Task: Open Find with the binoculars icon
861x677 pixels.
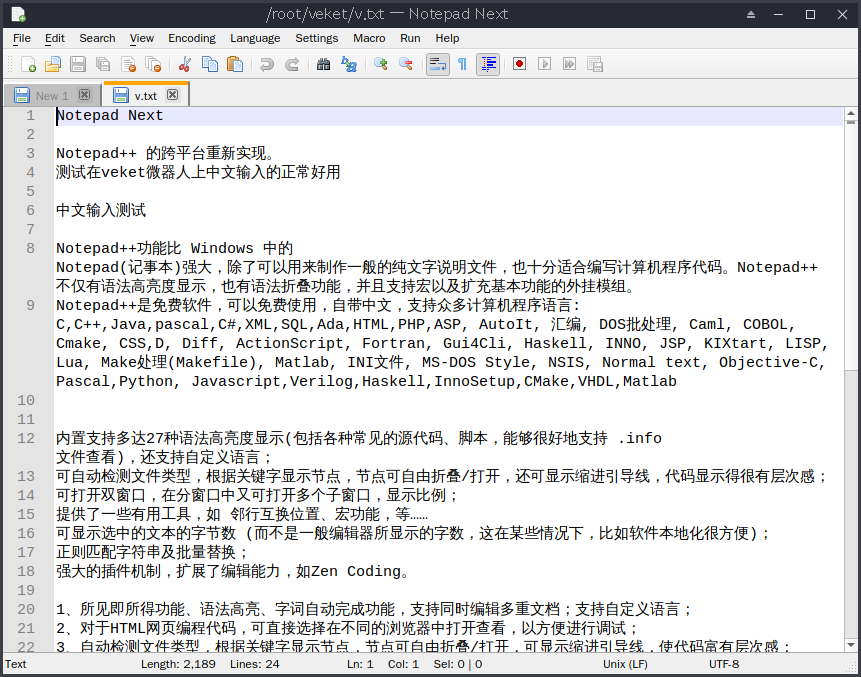Action: coord(323,64)
